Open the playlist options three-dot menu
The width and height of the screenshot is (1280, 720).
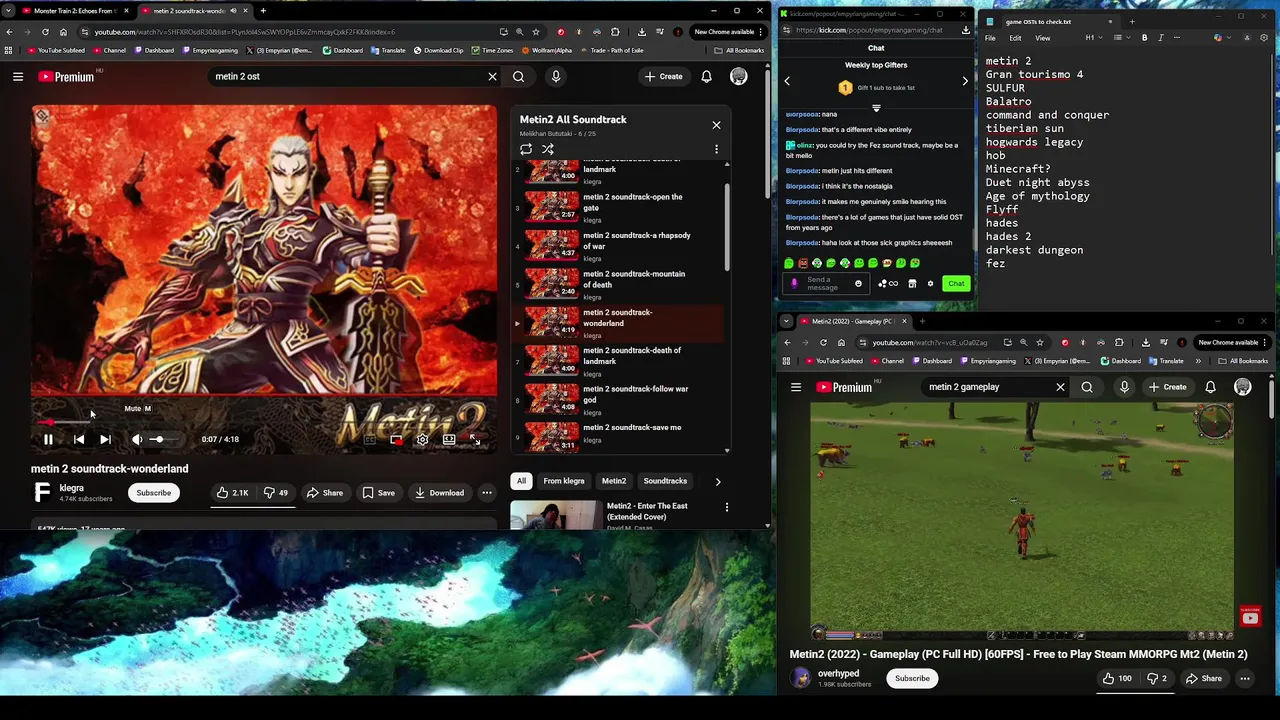pos(716,149)
